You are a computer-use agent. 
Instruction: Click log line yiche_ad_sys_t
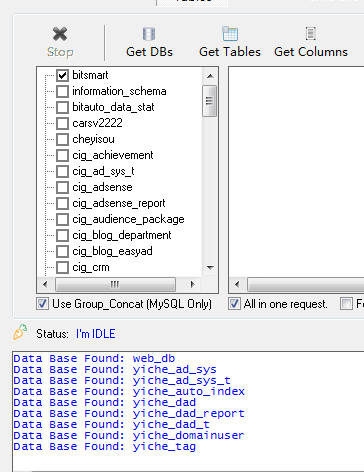click(x=122, y=380)
